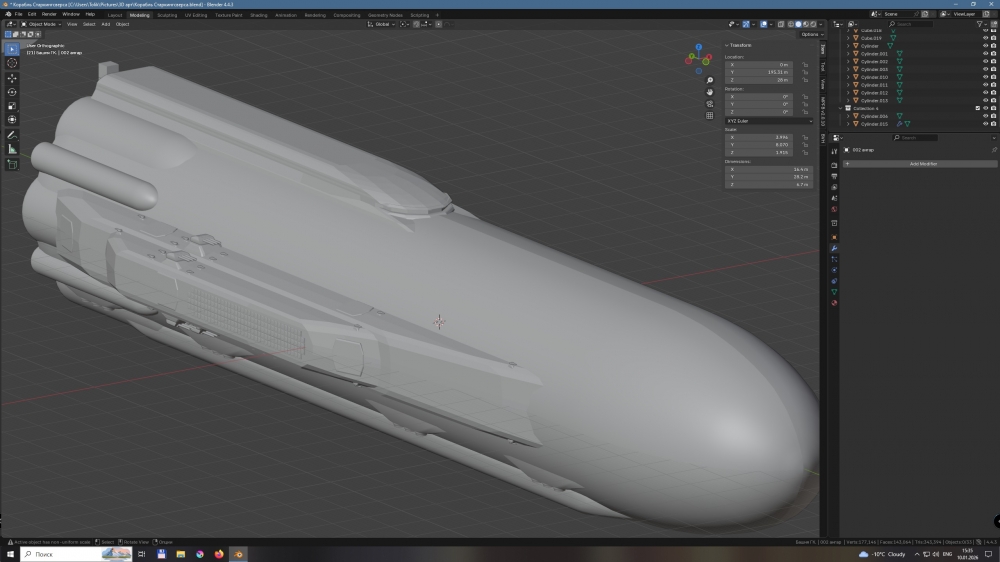
Task: Hide Cylinder.001 using its eye icon
Action: [985, 54]
